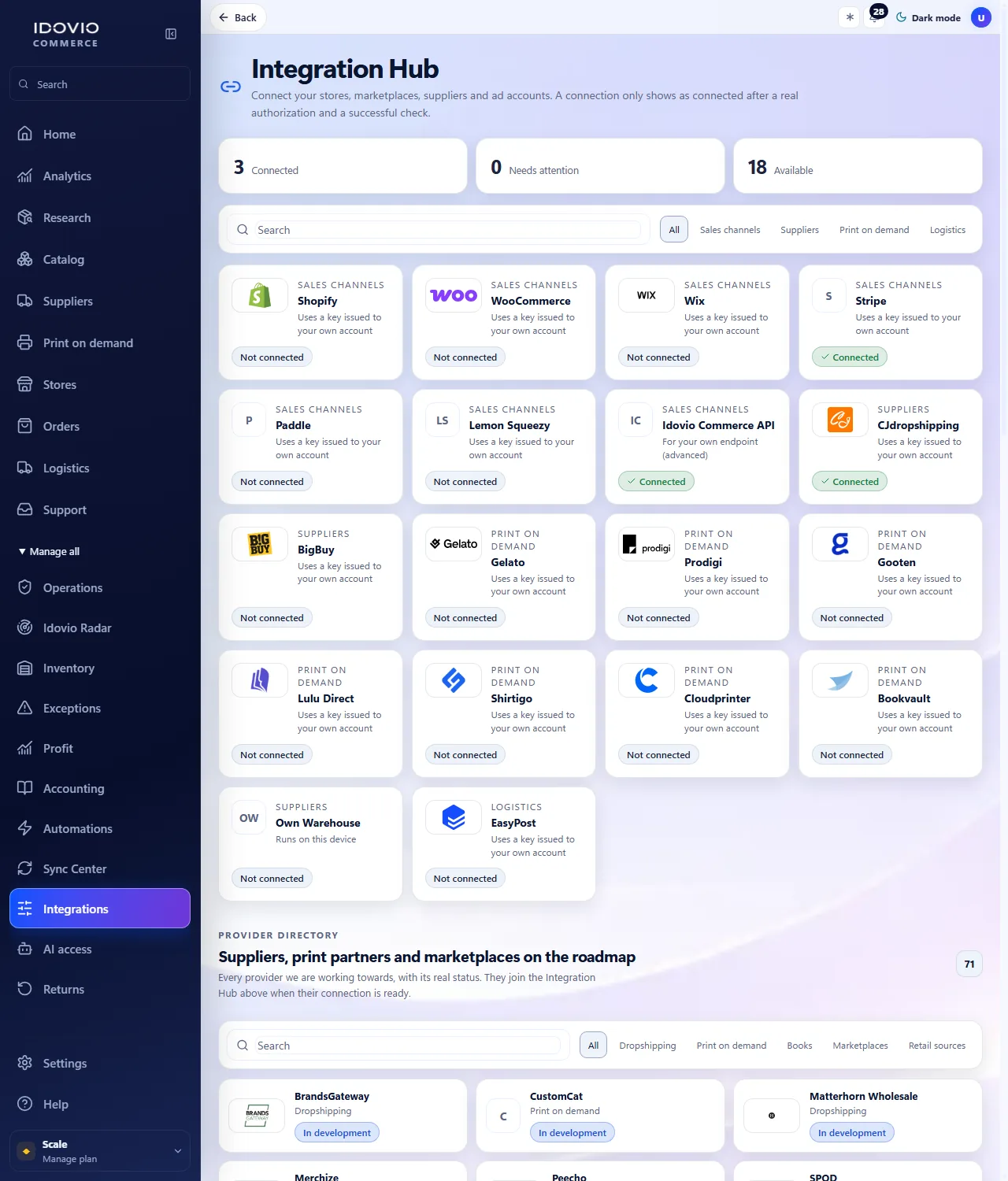Open Settings in the sidebar

click(100, 1063)
